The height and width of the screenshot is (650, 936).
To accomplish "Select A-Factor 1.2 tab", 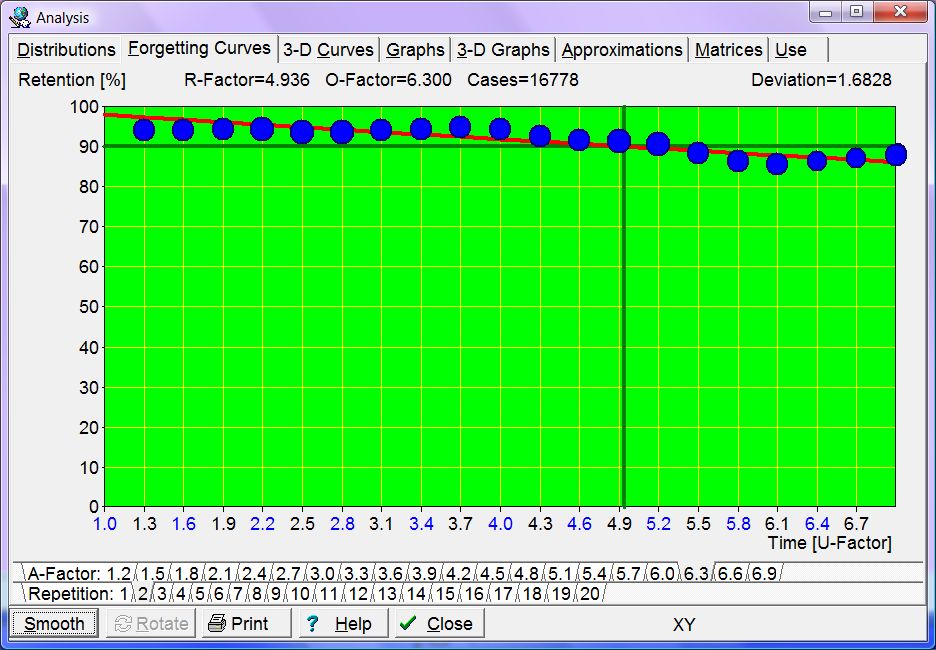I will pyautogui.click(x=119, y=574).
